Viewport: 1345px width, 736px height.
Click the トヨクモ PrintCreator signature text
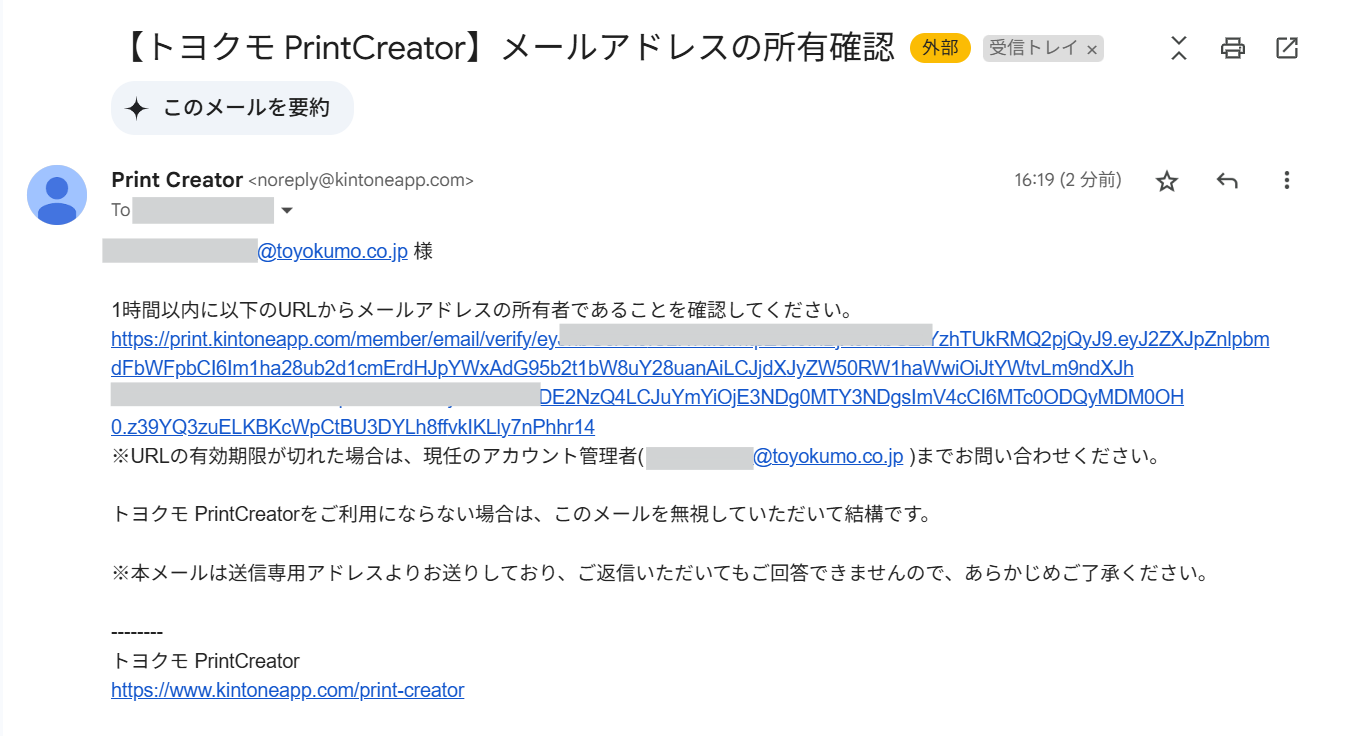pos(206,661)
